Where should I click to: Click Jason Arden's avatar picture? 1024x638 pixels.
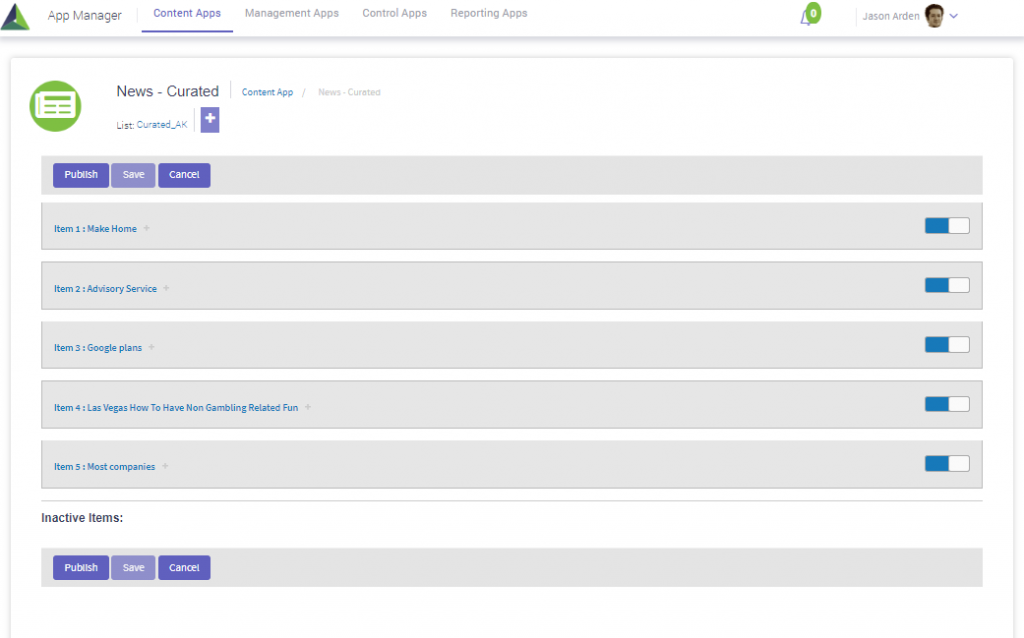point(934,16)
